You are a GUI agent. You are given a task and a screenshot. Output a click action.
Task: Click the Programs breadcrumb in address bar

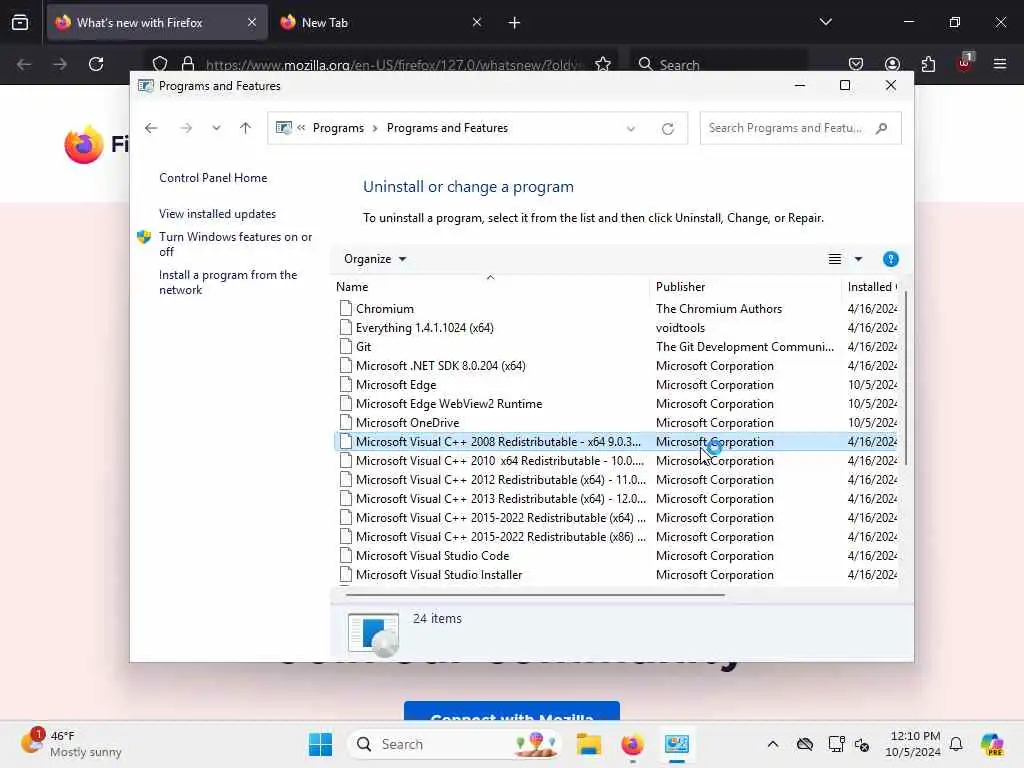pyautogui.click(x=338, y=128)
